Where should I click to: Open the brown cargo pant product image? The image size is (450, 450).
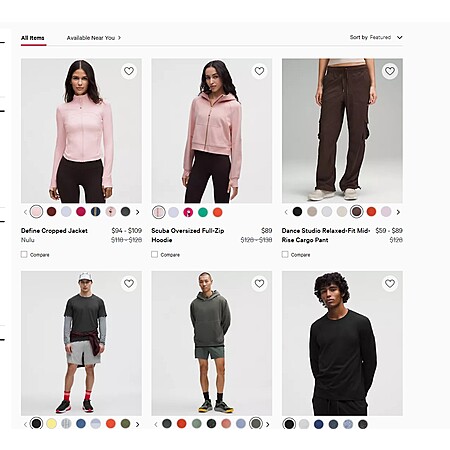(x=342, y=131)
